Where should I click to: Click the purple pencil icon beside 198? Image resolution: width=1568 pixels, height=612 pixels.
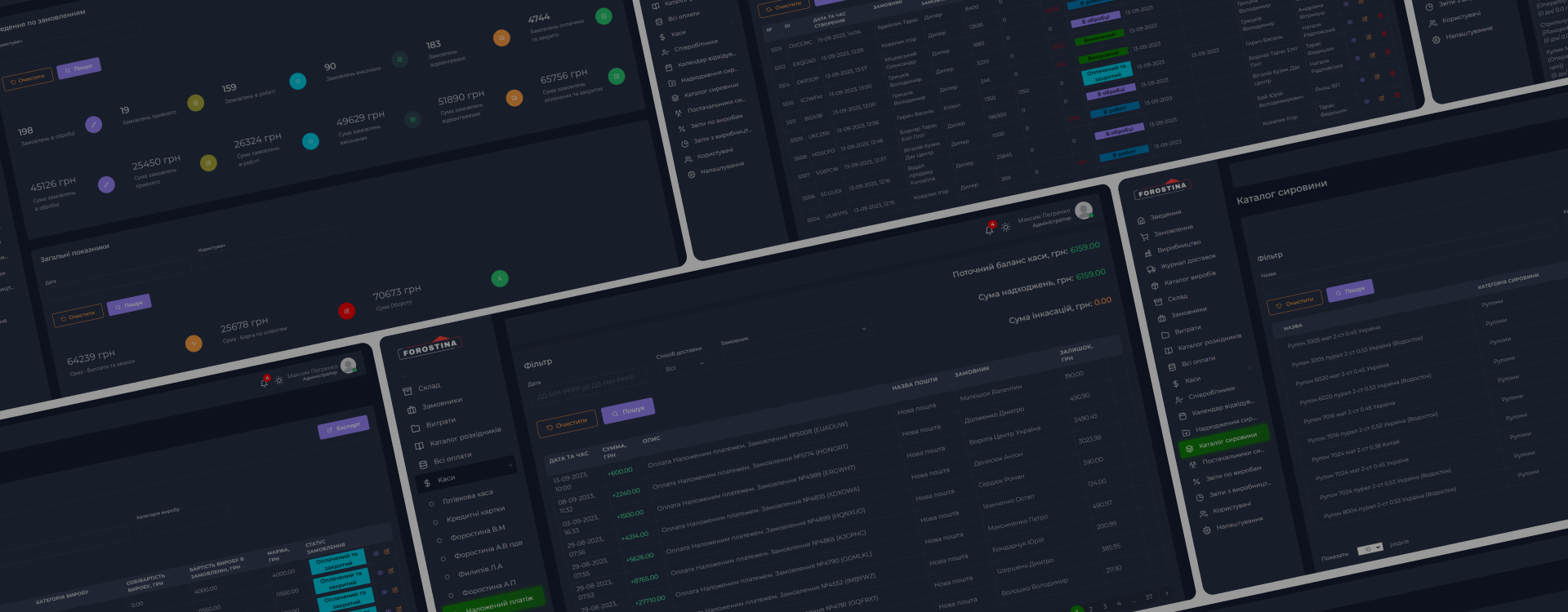(94, 125)
